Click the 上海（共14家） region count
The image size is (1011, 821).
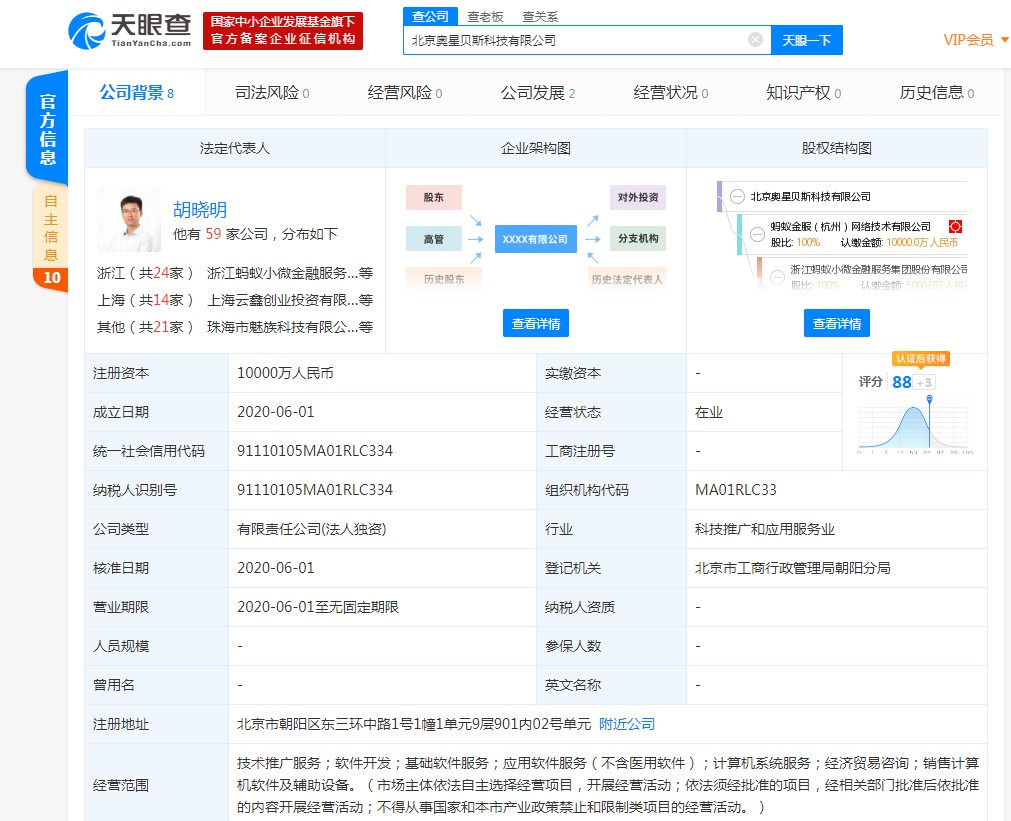click(x=145, y=301)
